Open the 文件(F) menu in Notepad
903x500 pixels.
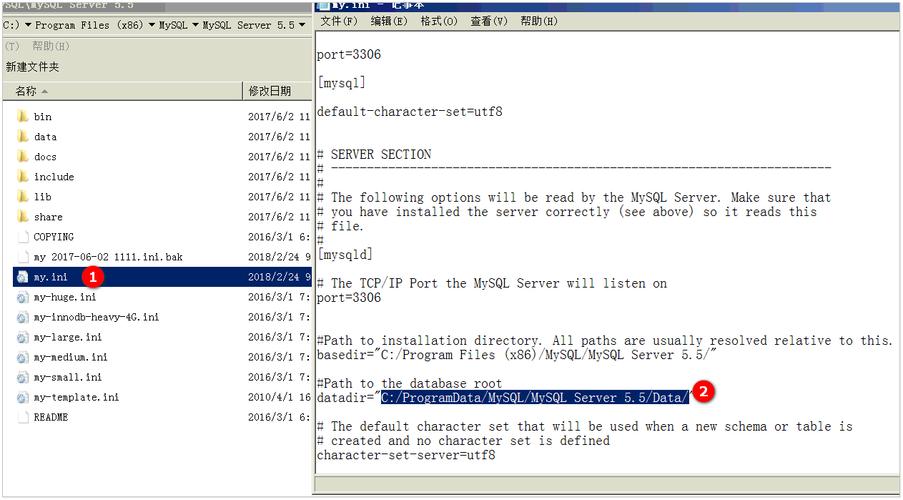[339, 21]
